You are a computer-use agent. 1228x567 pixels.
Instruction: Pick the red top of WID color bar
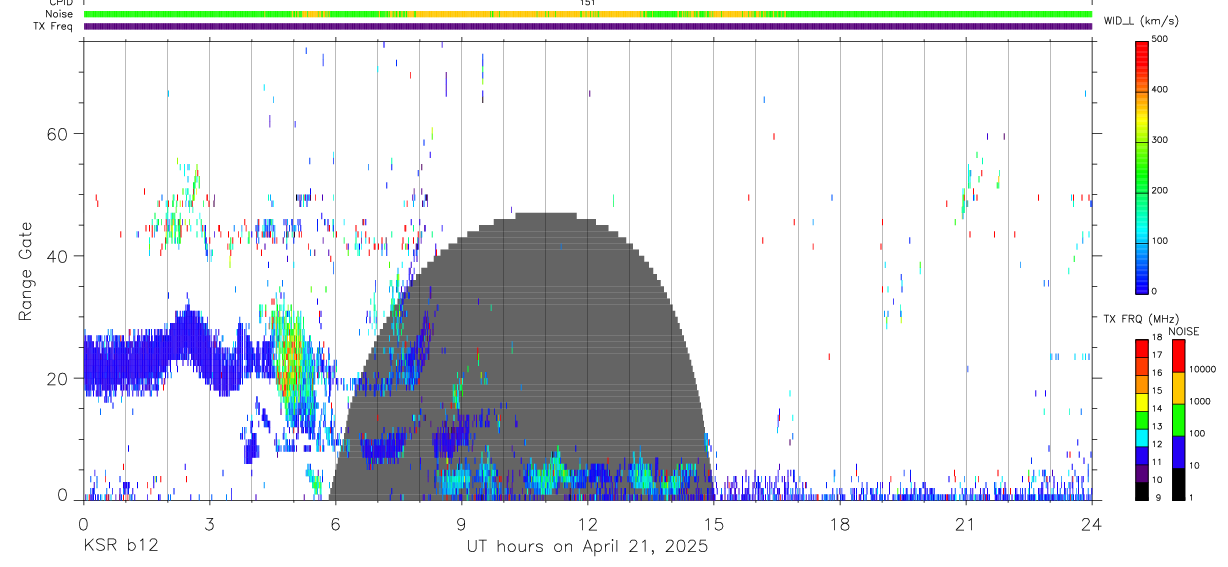(x=1141, y=52)
